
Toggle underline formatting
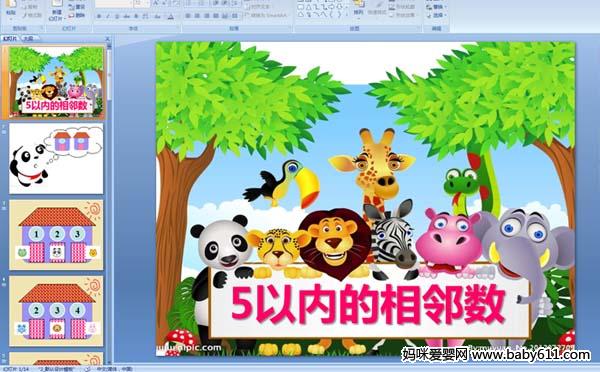[117, 16]
